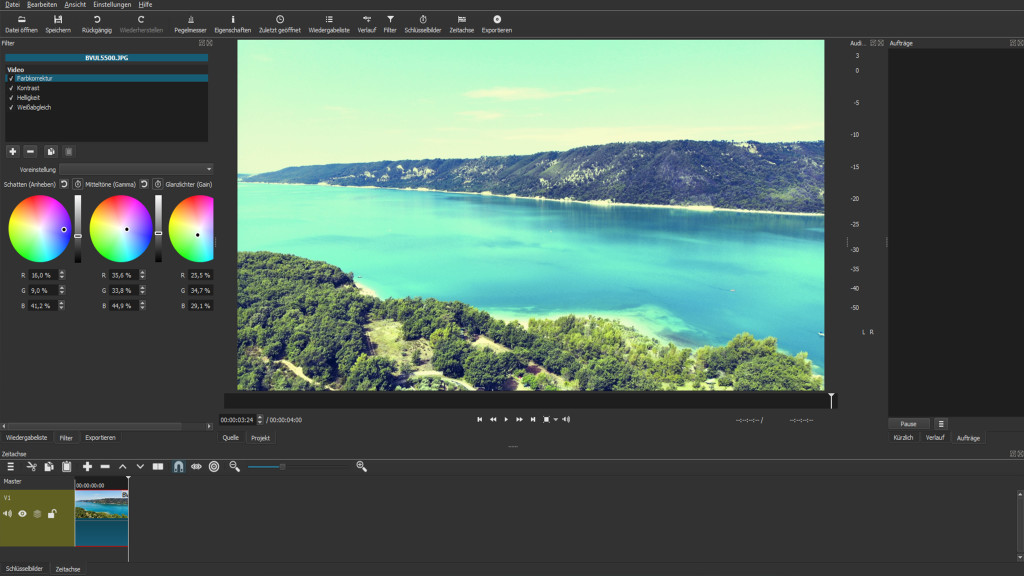Hide track V1 with the eye icon

22,514
